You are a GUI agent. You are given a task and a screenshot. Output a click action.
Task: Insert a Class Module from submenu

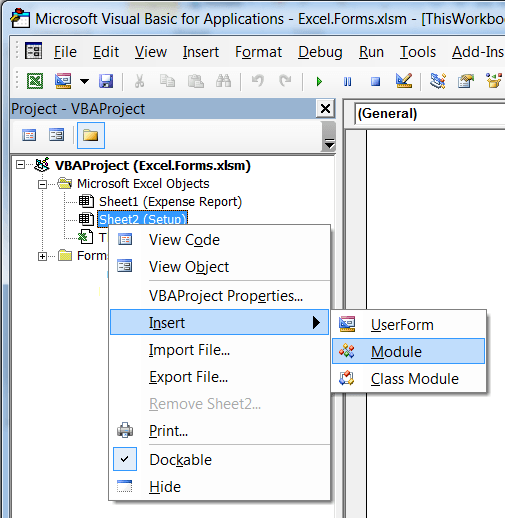[x=408, y=378]
